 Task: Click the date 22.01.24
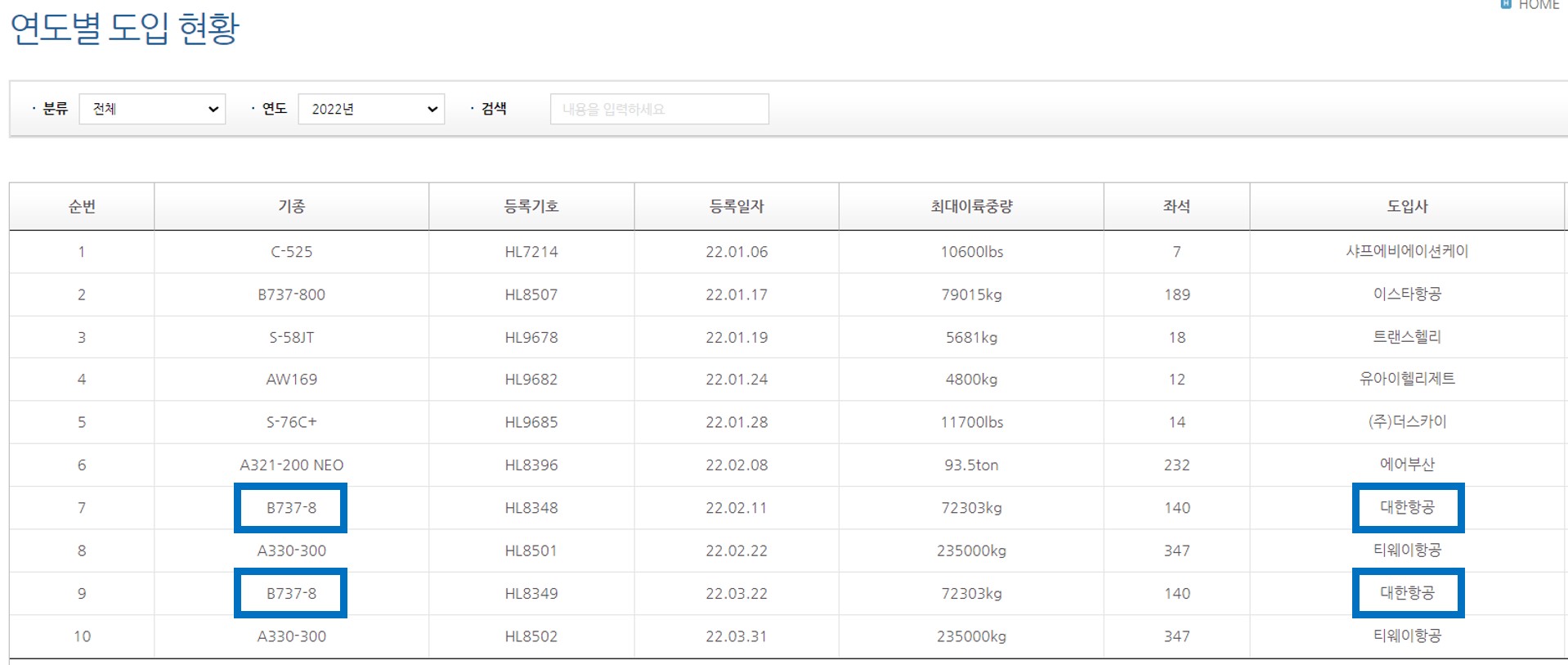737,380
